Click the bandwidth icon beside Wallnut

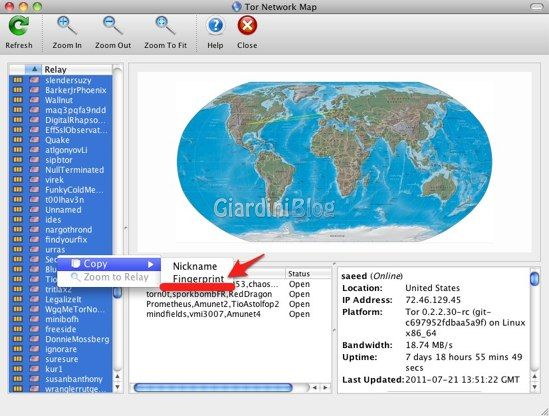(18, 100)
